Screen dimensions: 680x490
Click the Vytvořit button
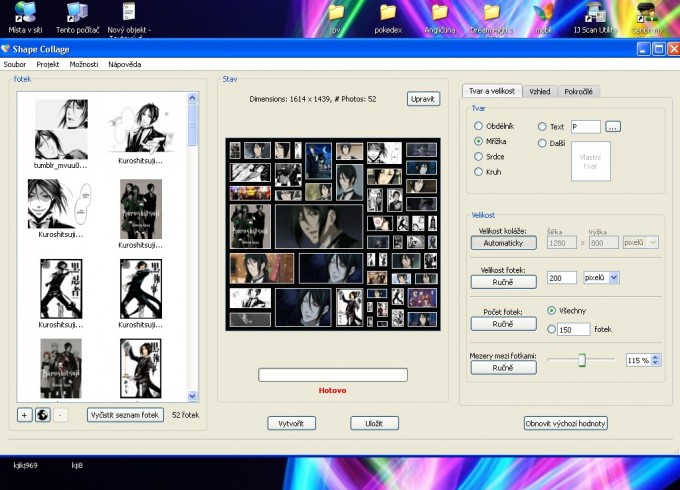point(291,423)
